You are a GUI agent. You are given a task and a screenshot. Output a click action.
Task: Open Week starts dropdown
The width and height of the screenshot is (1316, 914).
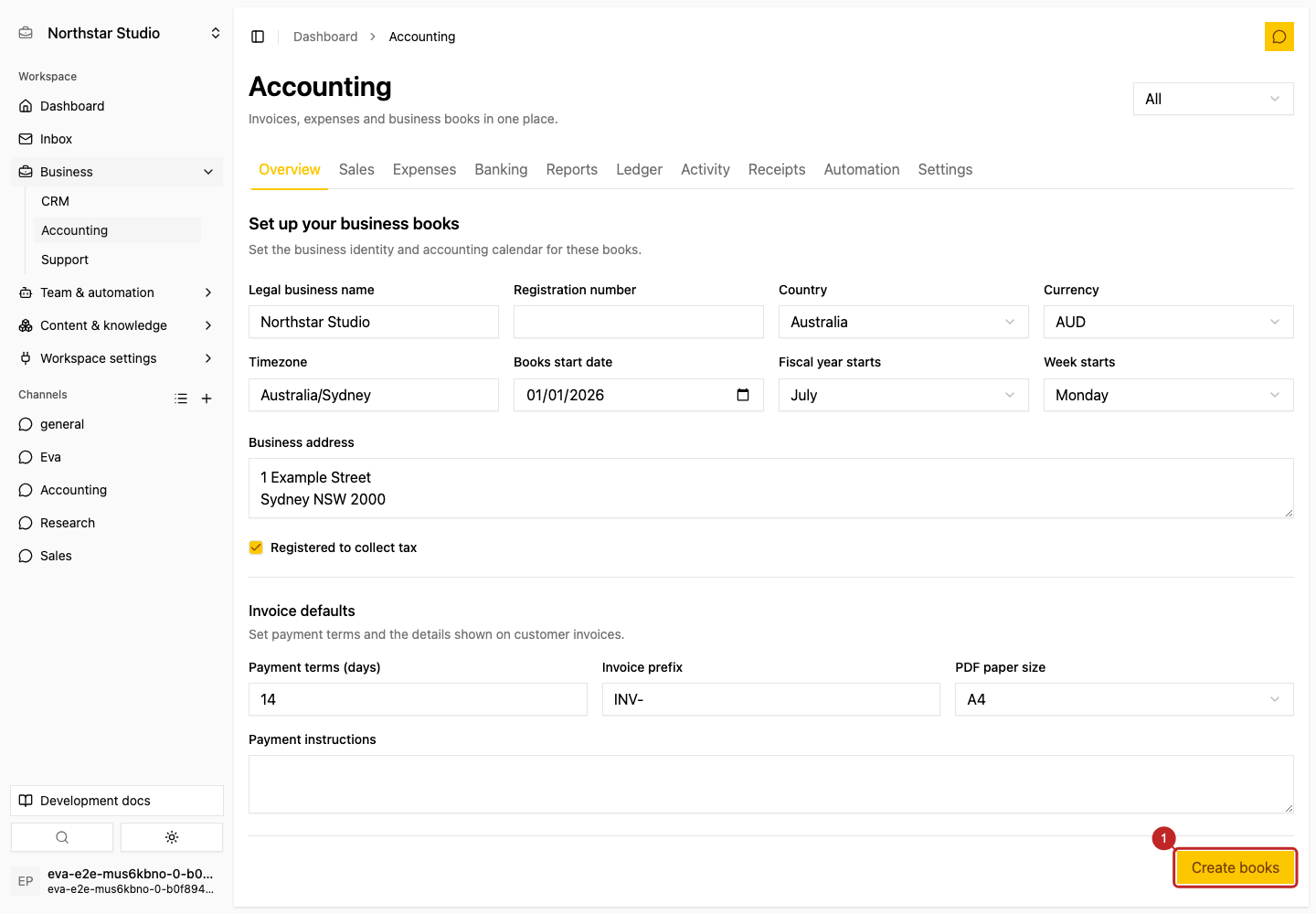1169,395
